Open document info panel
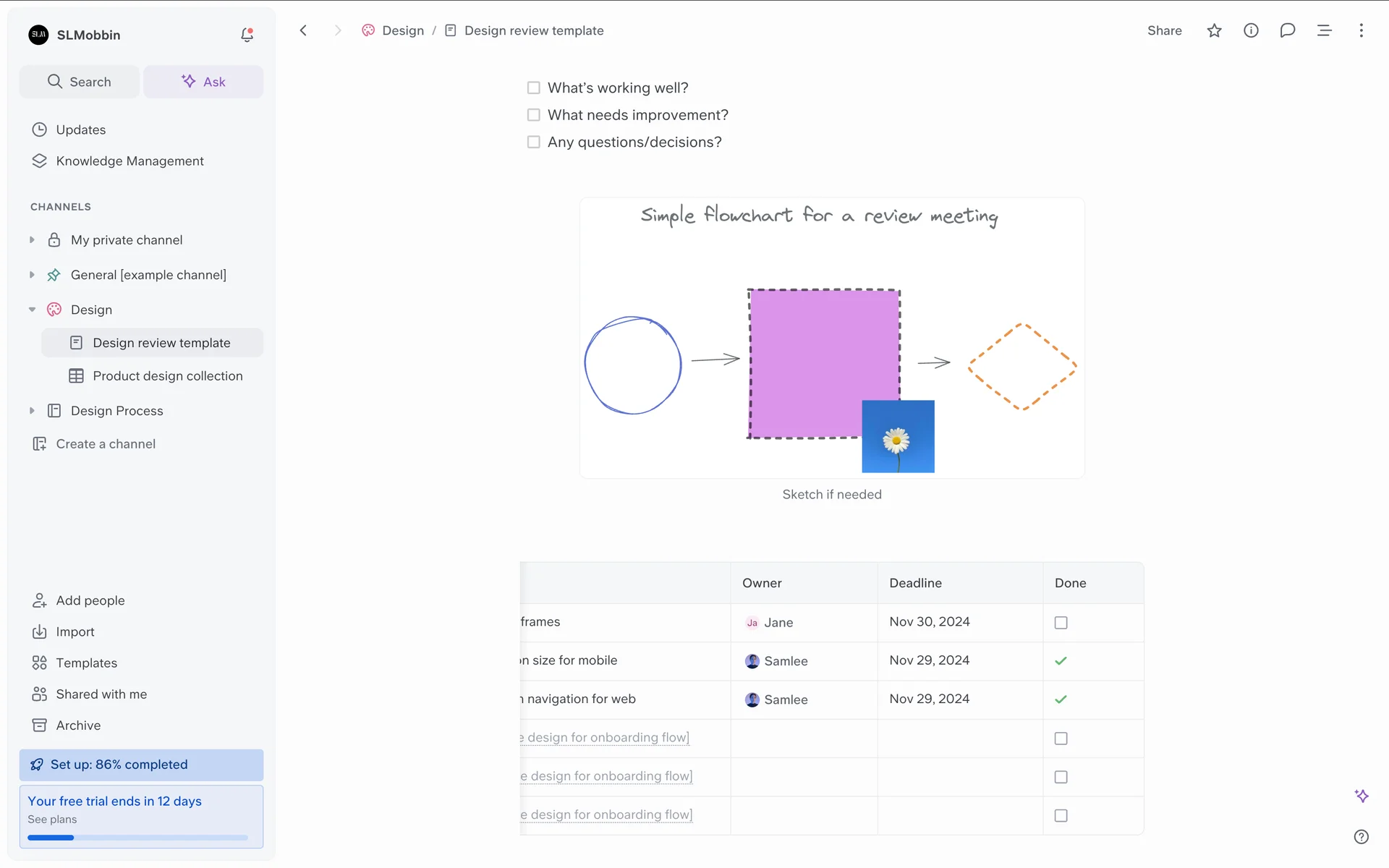Image resolution: width=1389 pixels, height=868 pixels. pyautogui.click(x=1251, y=30)
